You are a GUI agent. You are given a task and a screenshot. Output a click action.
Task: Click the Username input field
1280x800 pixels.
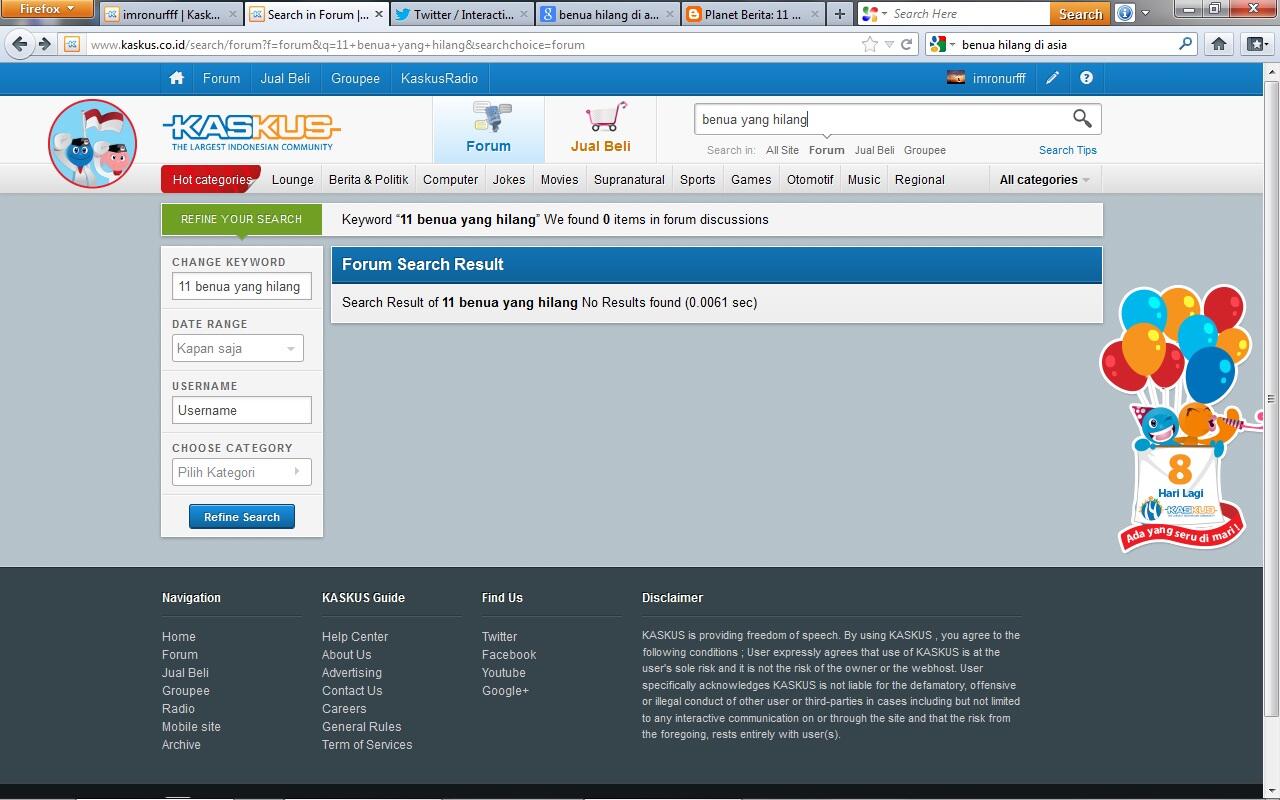tap(242, 410)
